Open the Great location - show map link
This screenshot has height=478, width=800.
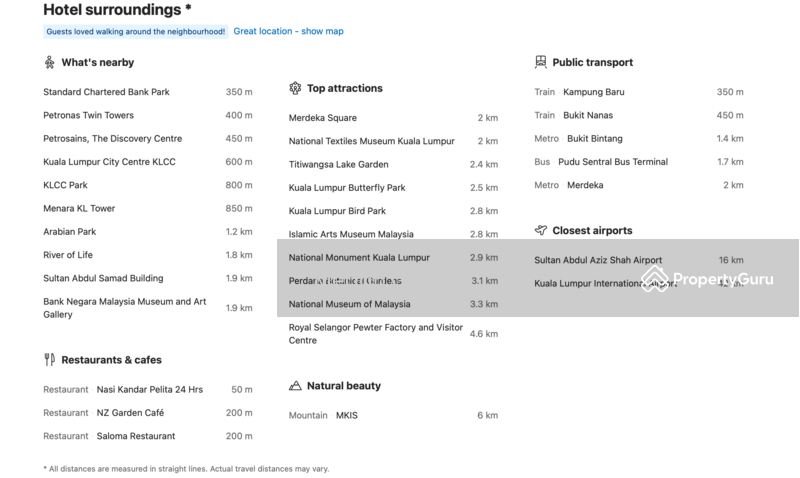(x=288, y=31)
